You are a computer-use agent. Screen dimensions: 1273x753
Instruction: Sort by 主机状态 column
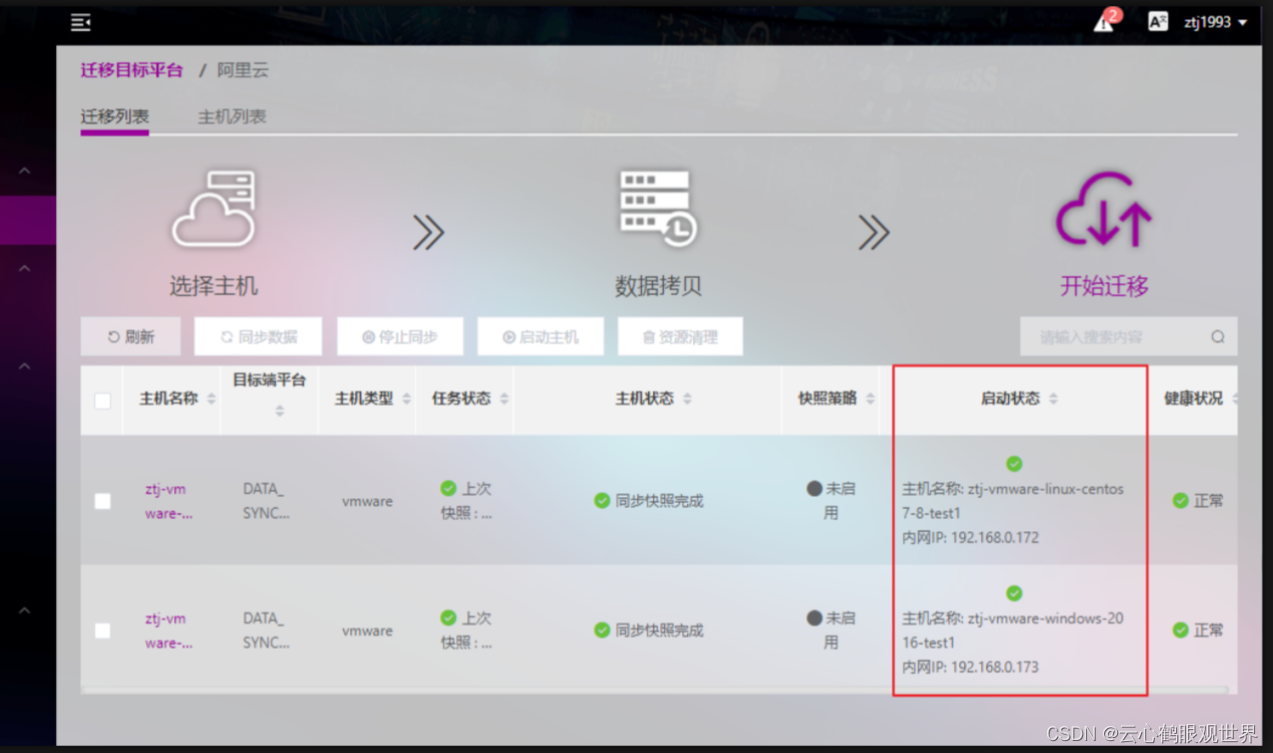click(687, 399)
